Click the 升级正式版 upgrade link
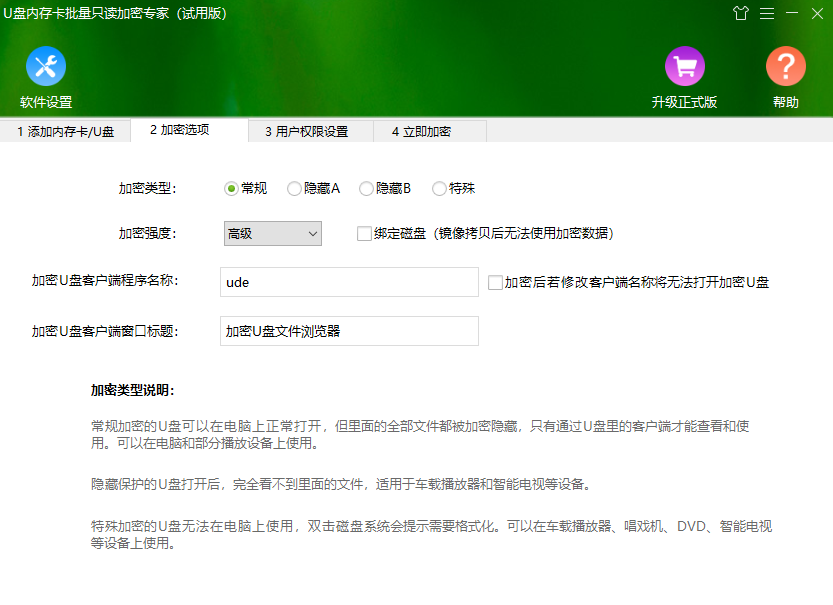833x605 pixels. pos(685,101)
